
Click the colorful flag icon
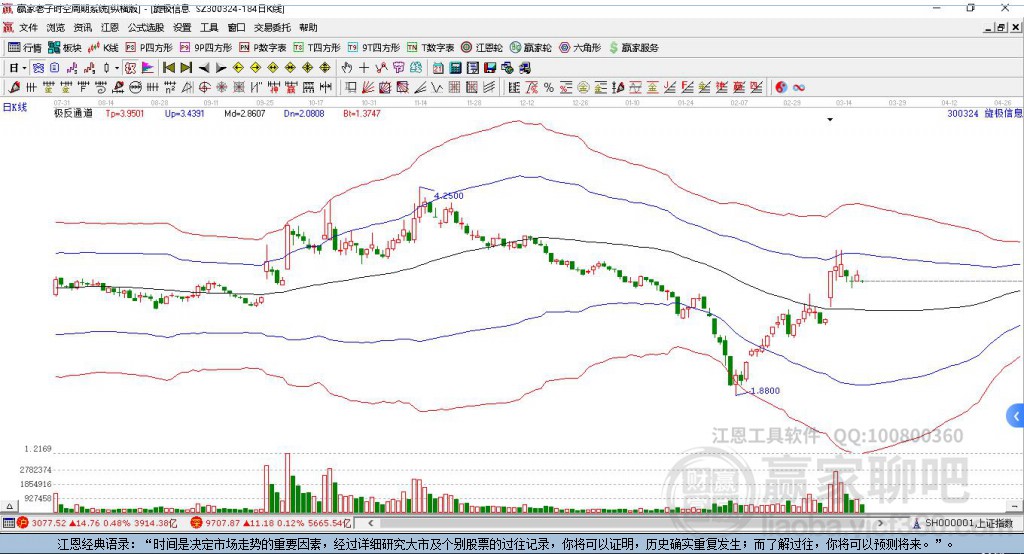(150, 68)
